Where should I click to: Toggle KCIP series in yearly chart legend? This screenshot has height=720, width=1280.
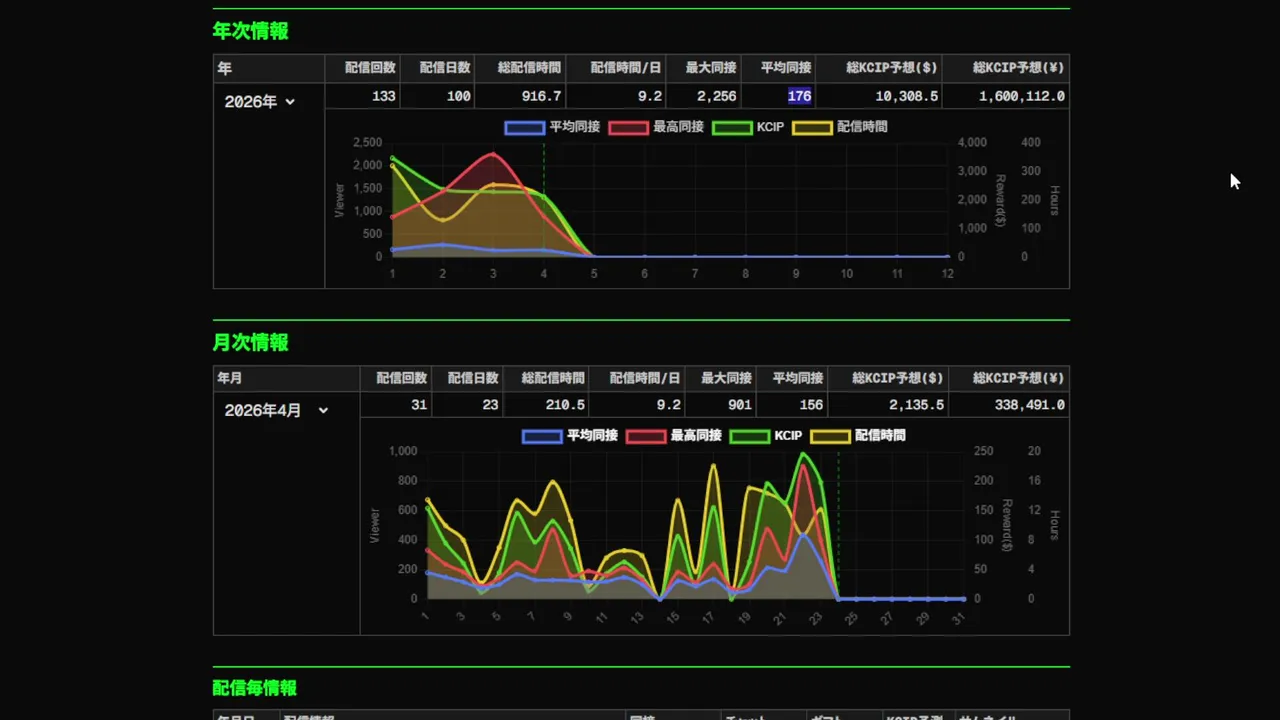click(748, 127)
